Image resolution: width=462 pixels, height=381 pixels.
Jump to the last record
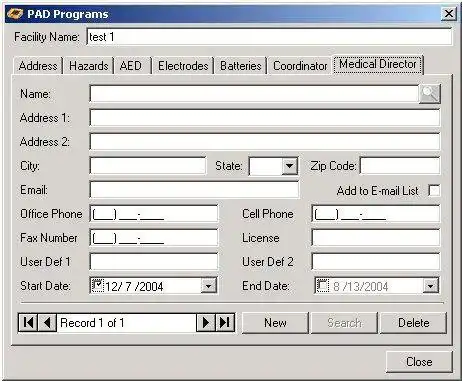point(225,322)
